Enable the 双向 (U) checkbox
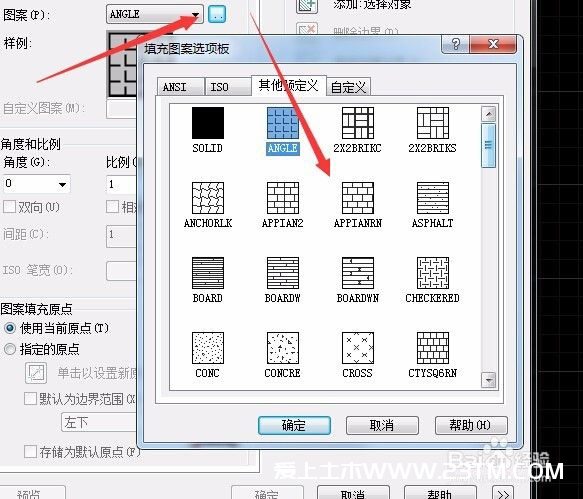The height and width of the screenshot is (499, 583). pos(9,207)
